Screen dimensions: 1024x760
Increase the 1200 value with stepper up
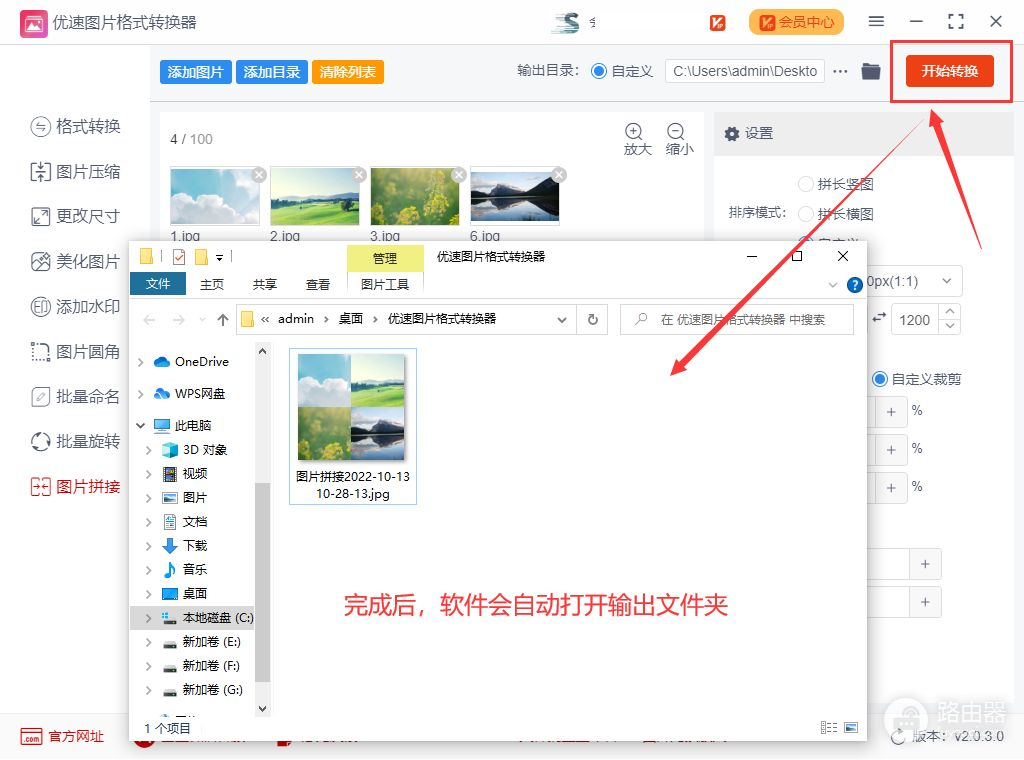(x=950, y=311)
